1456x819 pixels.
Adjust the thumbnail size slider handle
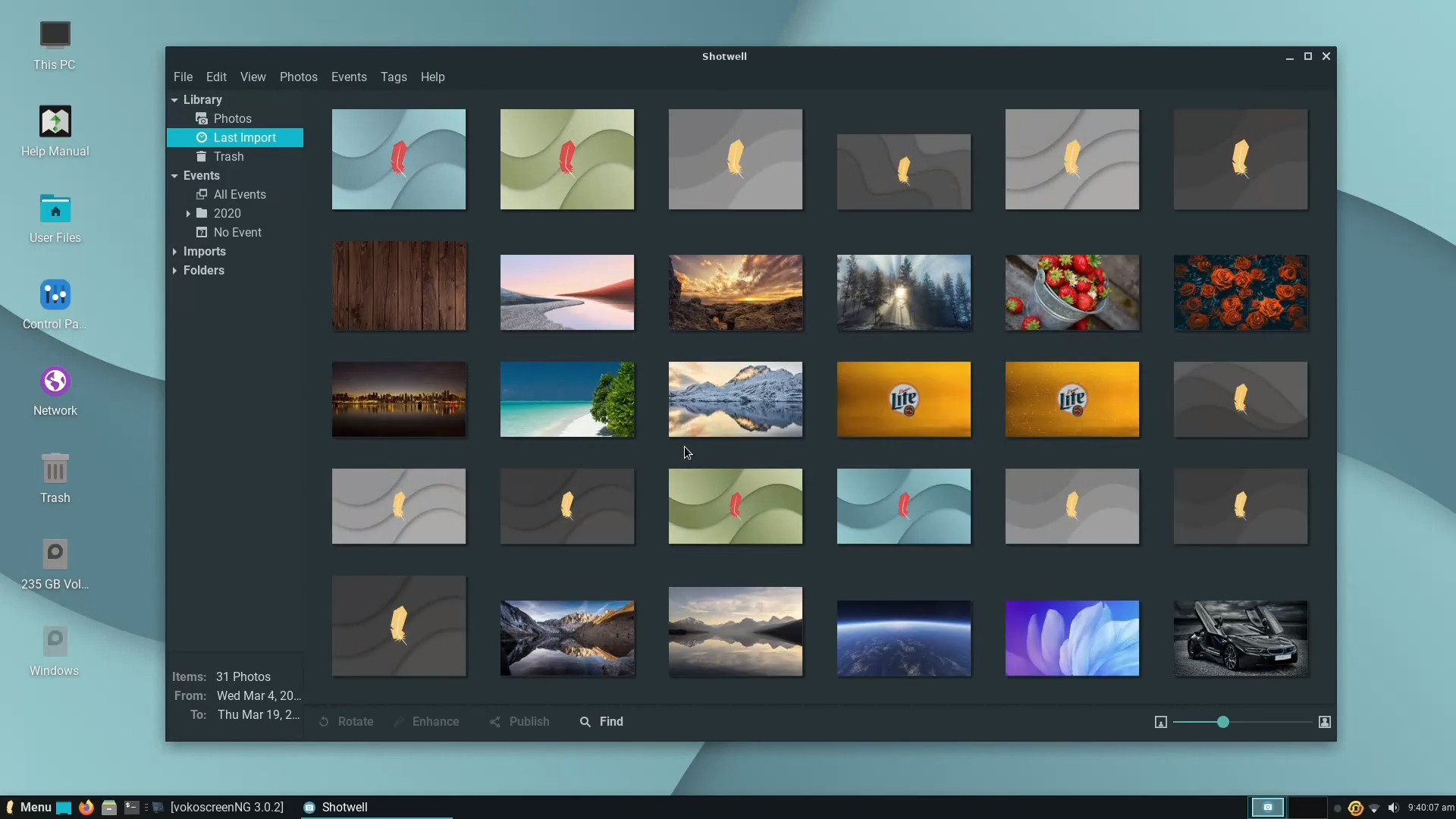1222,722
